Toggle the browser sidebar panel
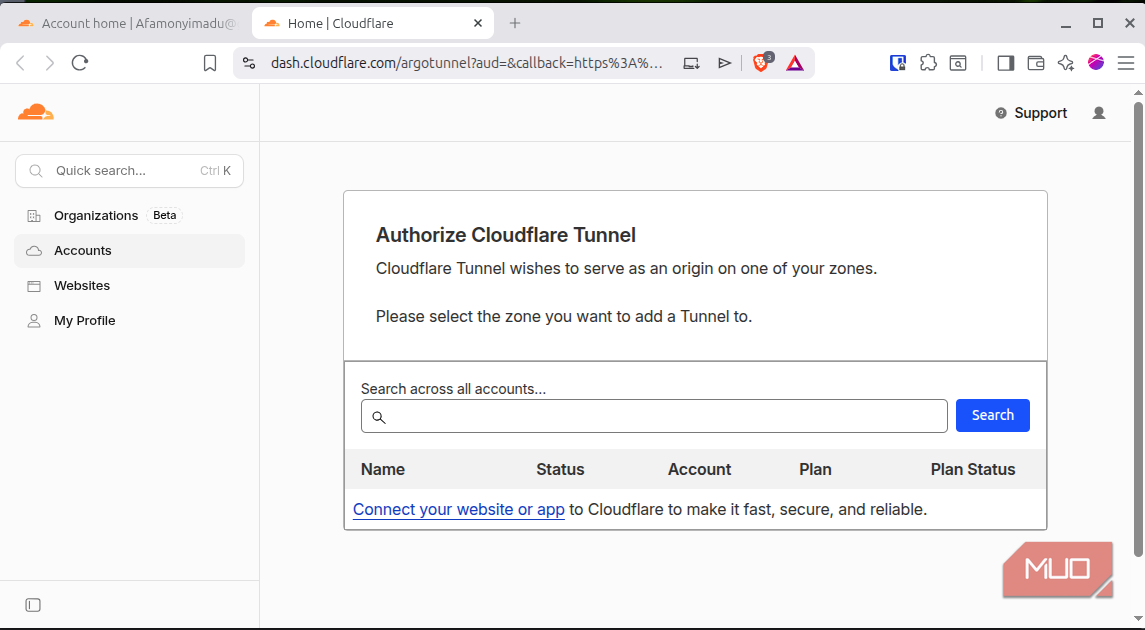 pos(1006,64)
